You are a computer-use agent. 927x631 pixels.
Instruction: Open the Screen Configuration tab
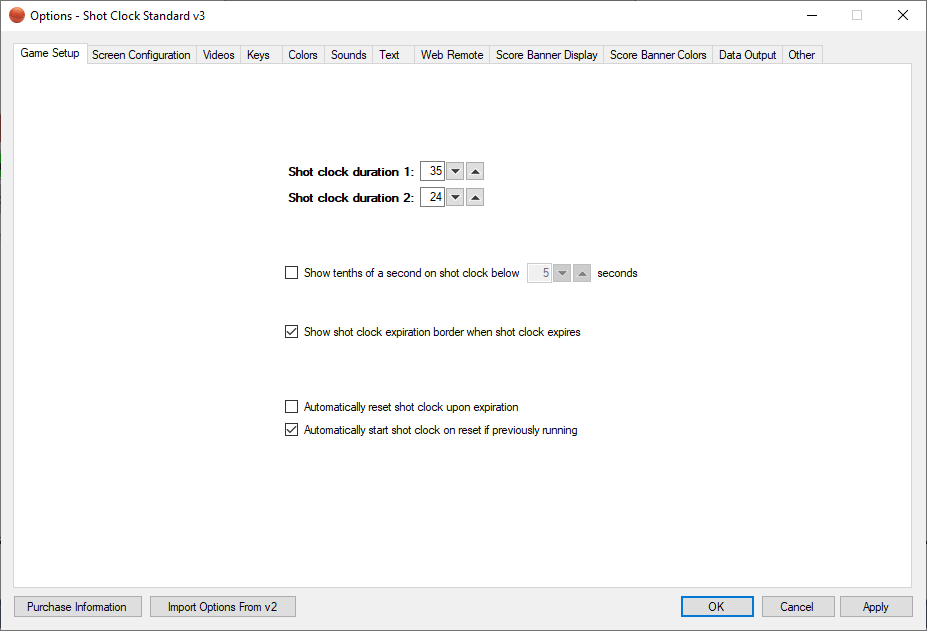pyautogui.click(x=141, y=55)
